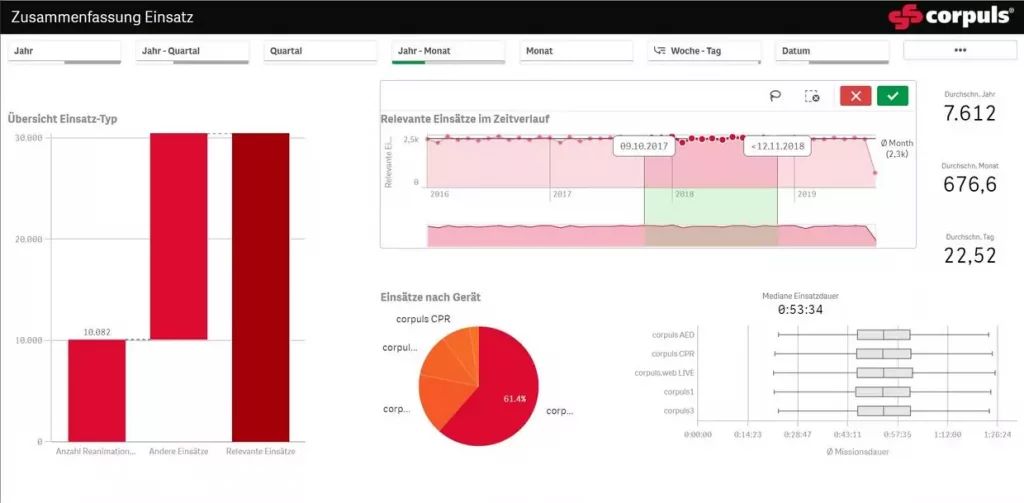
Task: Click the Ø Missionsdauer axis title
Action: point(857,451)
